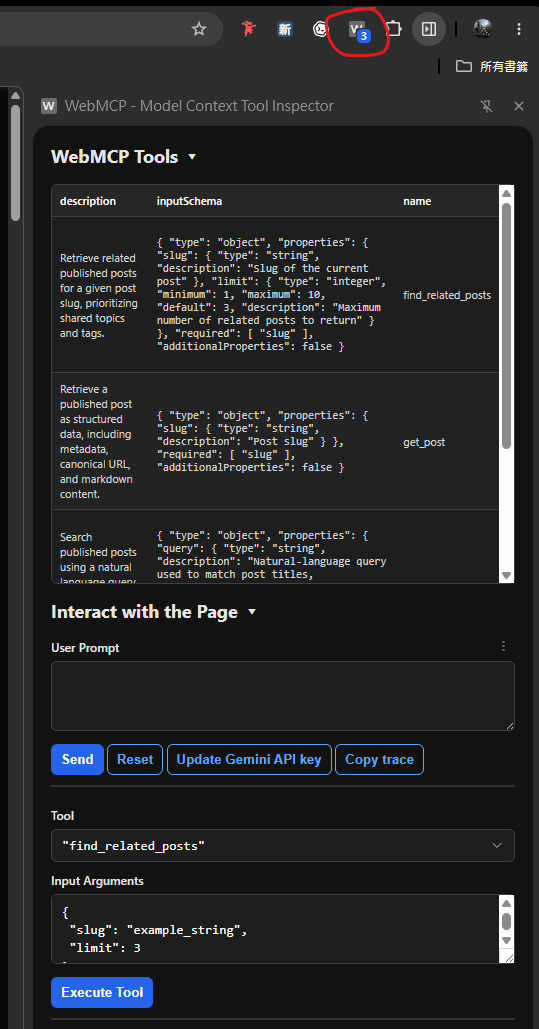Collapse the WebMCP Tools section
The width and height of the screenshot is (539, 1029).
point(192,157)
